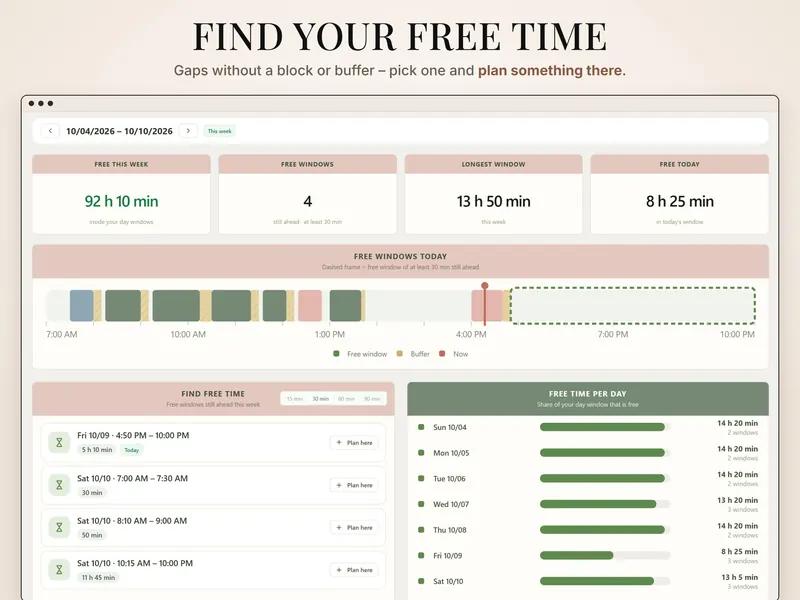Click the 13 h 20 min value for Wed 10/07
The image size is (800, 600).
coord(737,500)
